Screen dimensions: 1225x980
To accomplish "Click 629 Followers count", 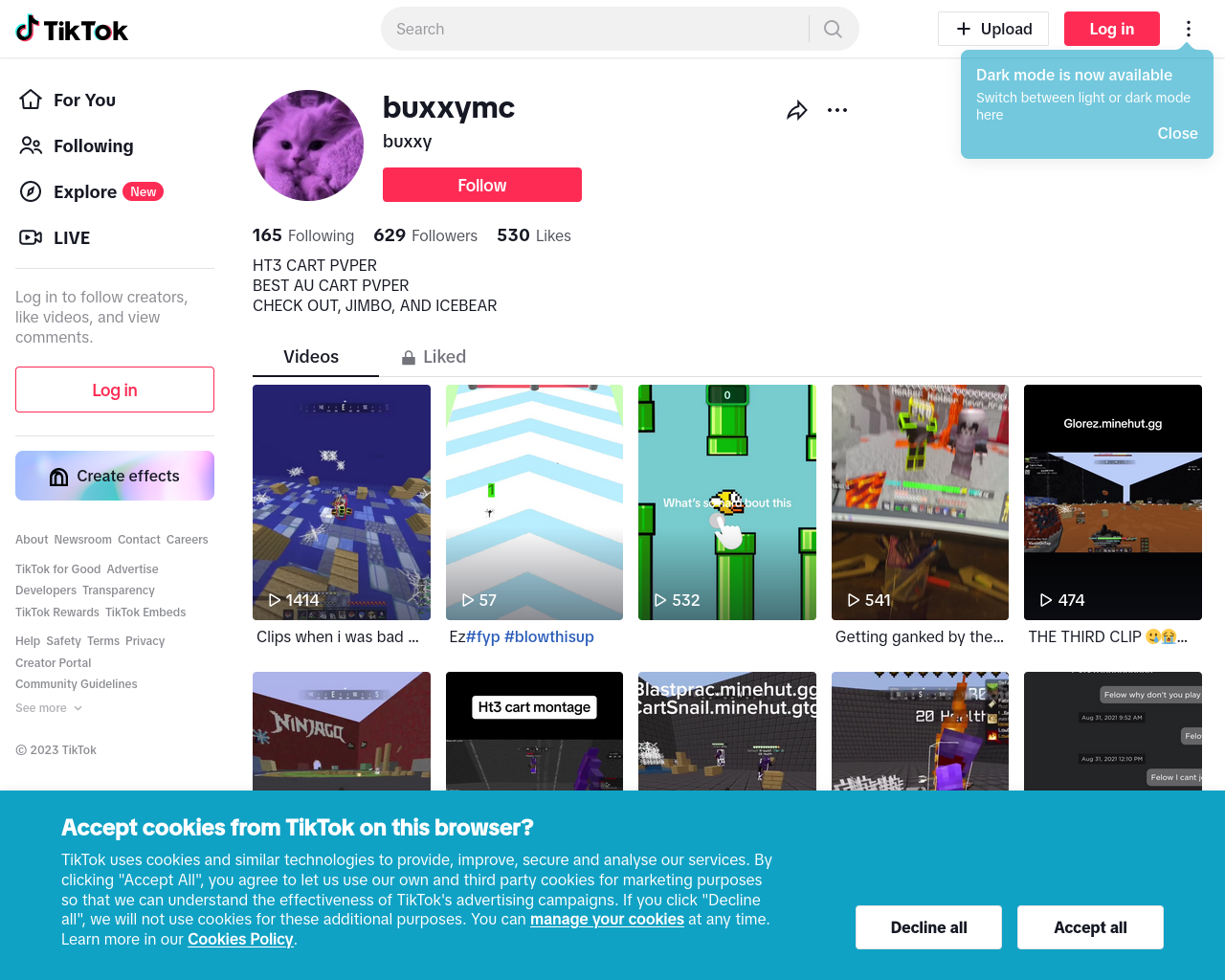I will click(425, 235).
